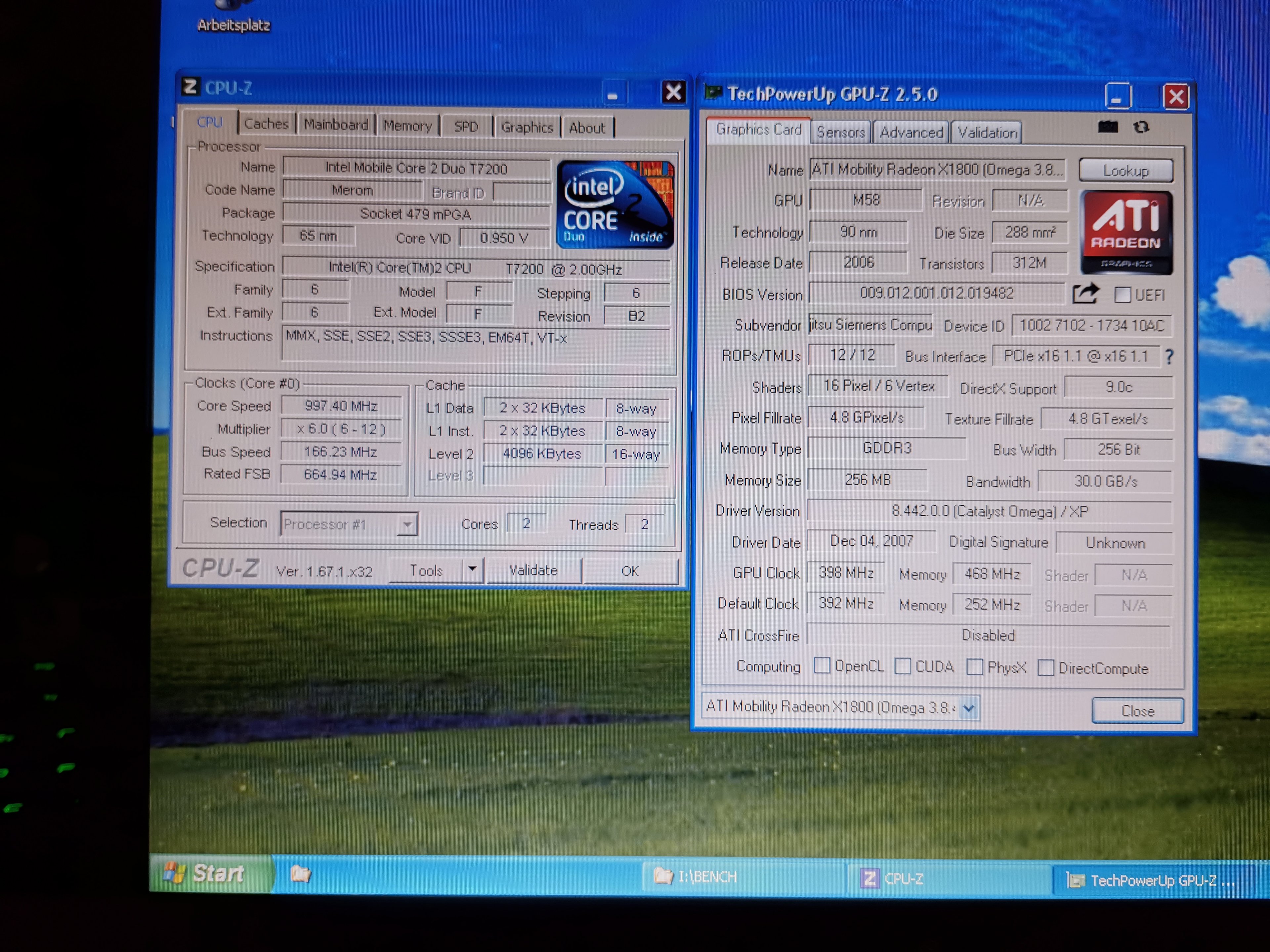Image resolution: width=1270 pixels, height=952 pixels.
Task: Switch to the Mainboard tab
Action: (x=336, y=125)
